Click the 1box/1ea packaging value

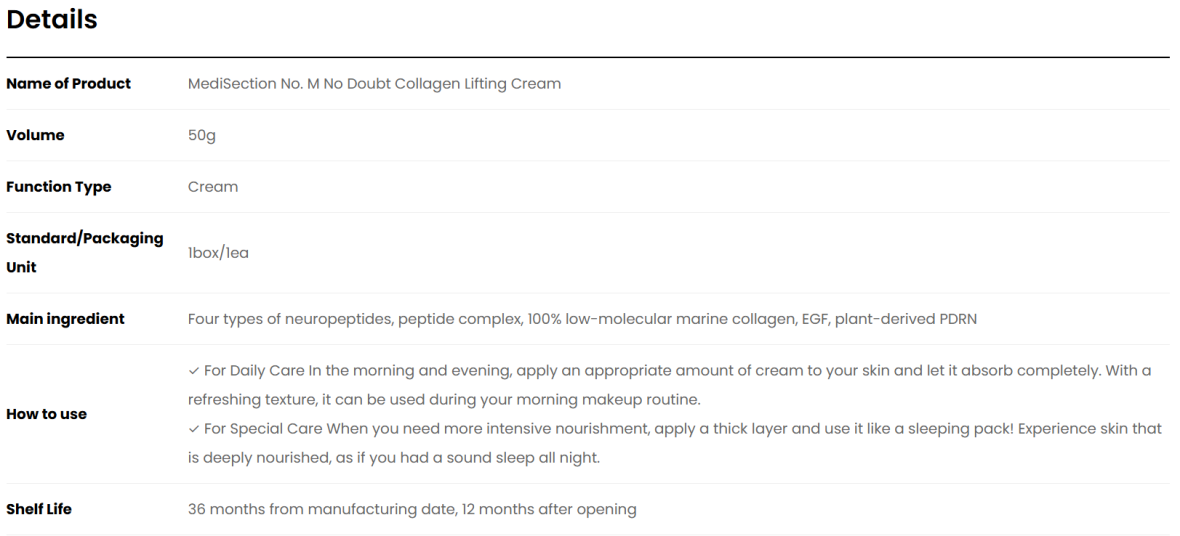point(218,253)
